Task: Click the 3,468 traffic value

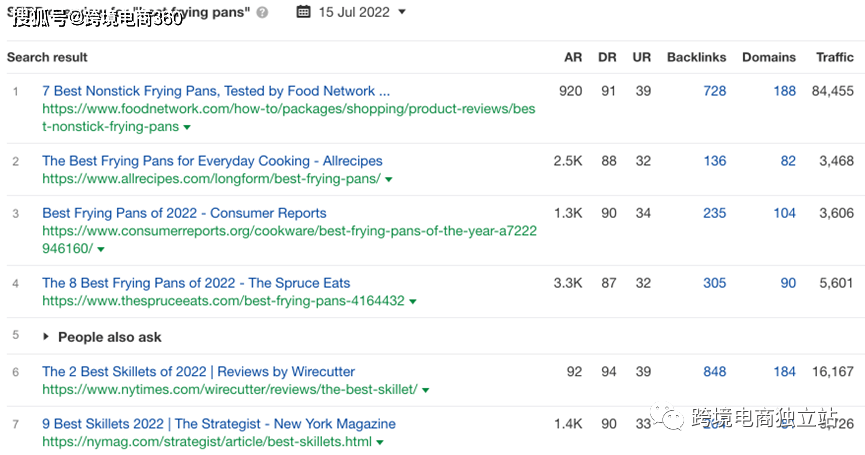Action: [x=836, y=160]
